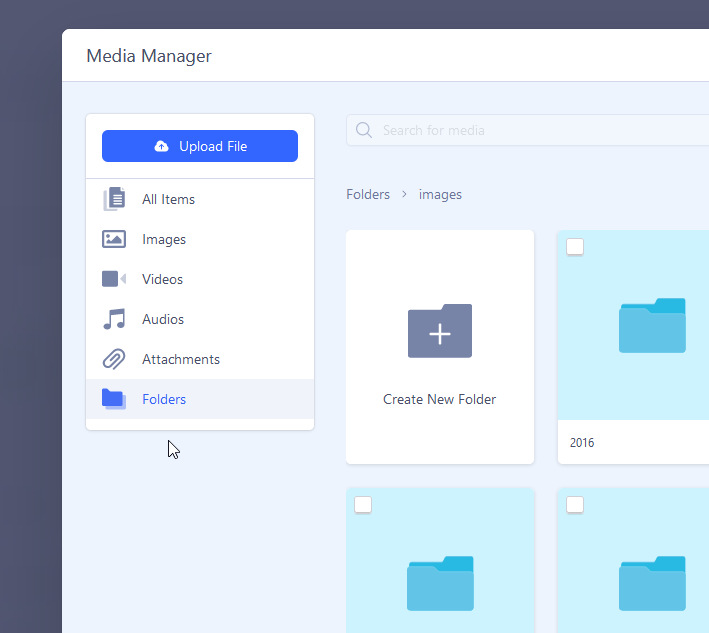Viewport: 709px width, 633px height.
Task: Click the Images picture icon in sidebar
Action: [114, 239]
